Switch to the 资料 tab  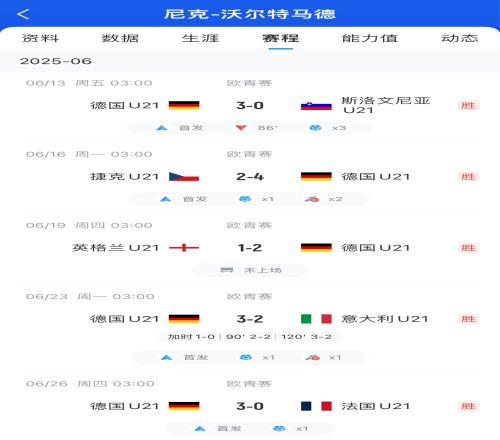40,38
